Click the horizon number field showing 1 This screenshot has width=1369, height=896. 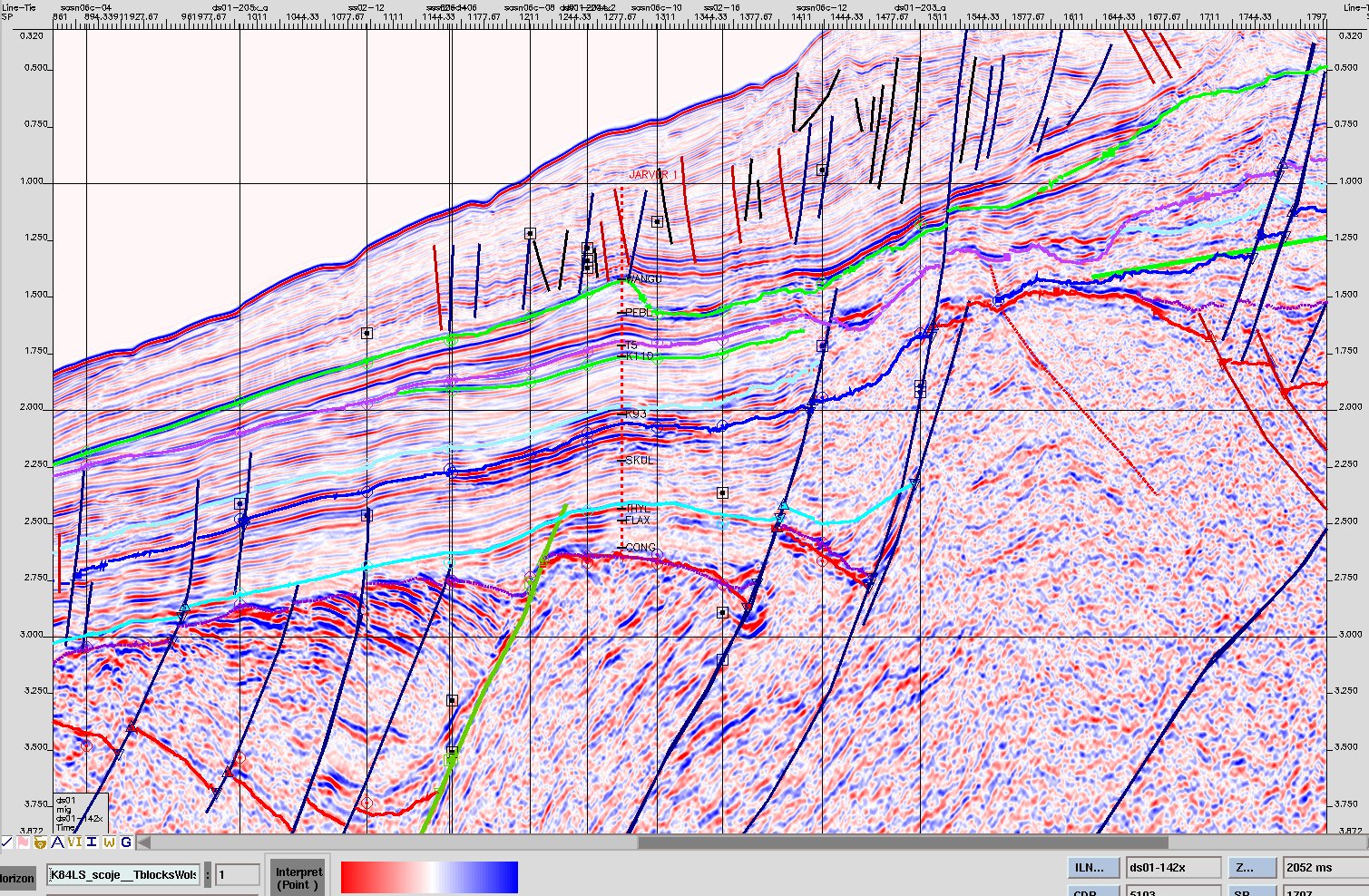(x=237, y=875)
